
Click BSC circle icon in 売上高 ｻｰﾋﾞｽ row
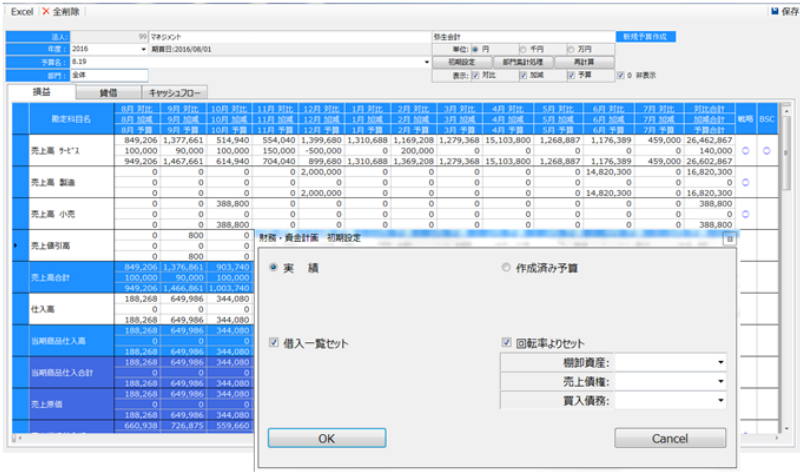pyautogui.click(x=767, y=151)
